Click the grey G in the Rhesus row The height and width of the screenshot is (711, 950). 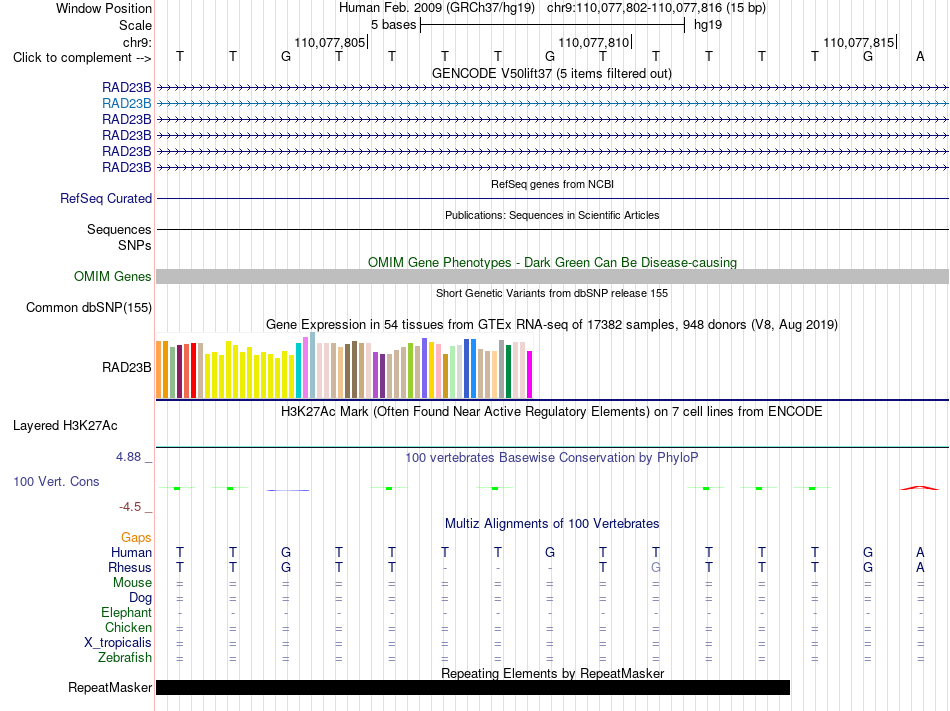pos(656,567)
